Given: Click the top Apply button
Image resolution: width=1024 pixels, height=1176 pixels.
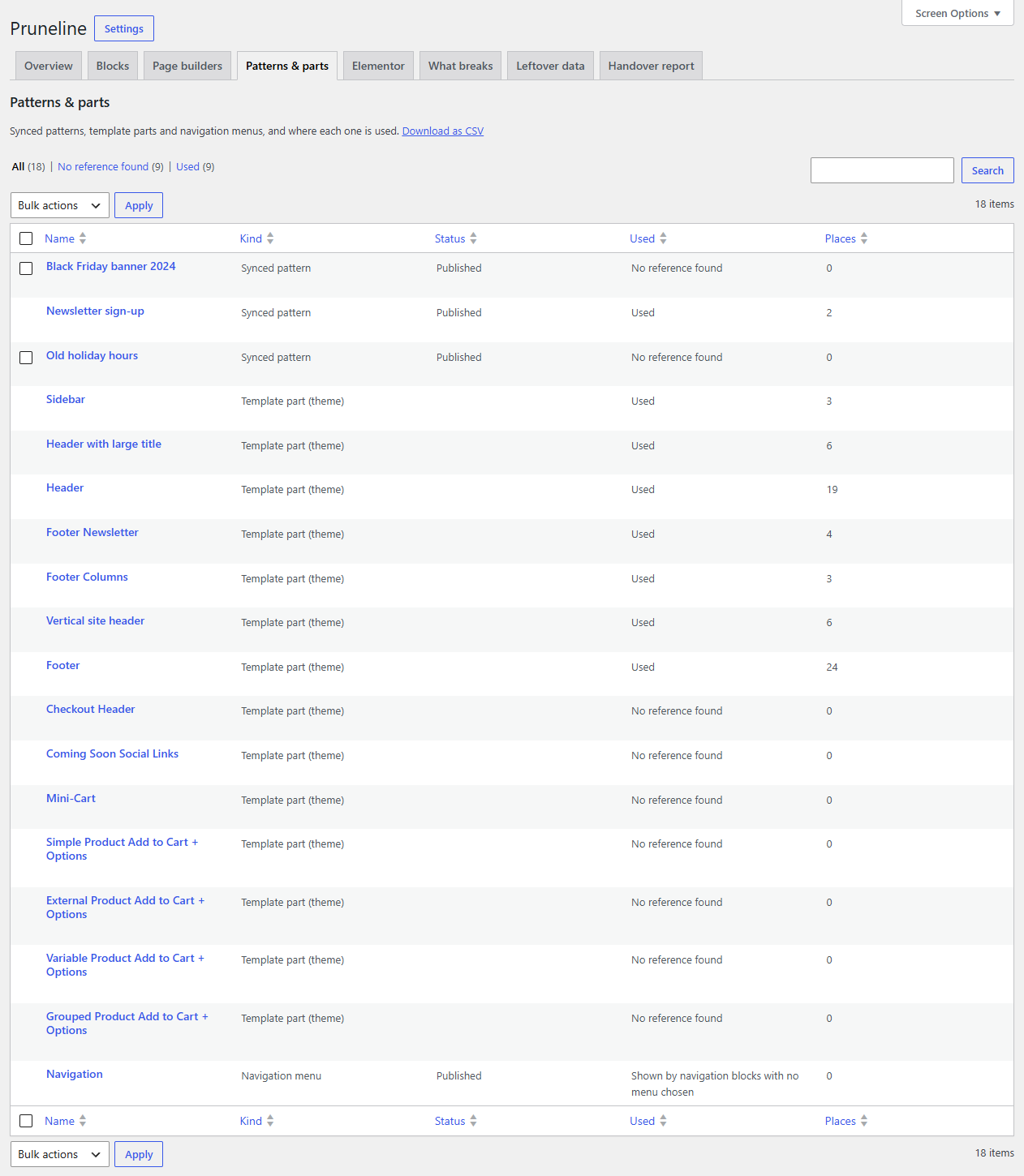Looking at the screenshot, I should [x=139, y=205].
